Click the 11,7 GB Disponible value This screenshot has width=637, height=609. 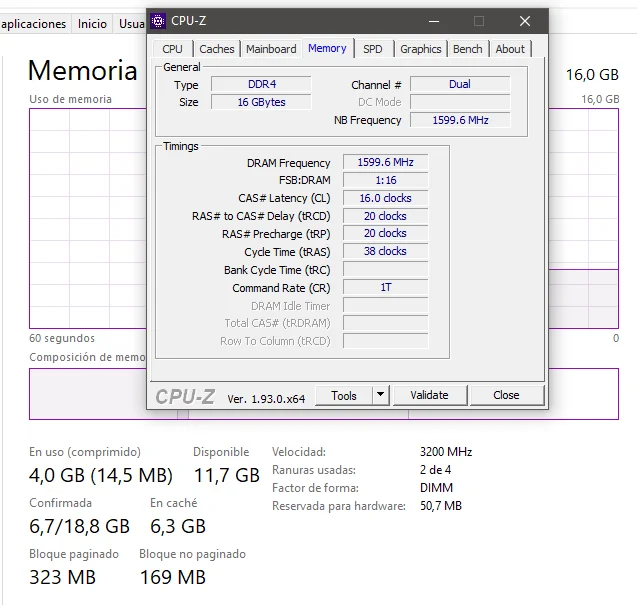(226, 475)
